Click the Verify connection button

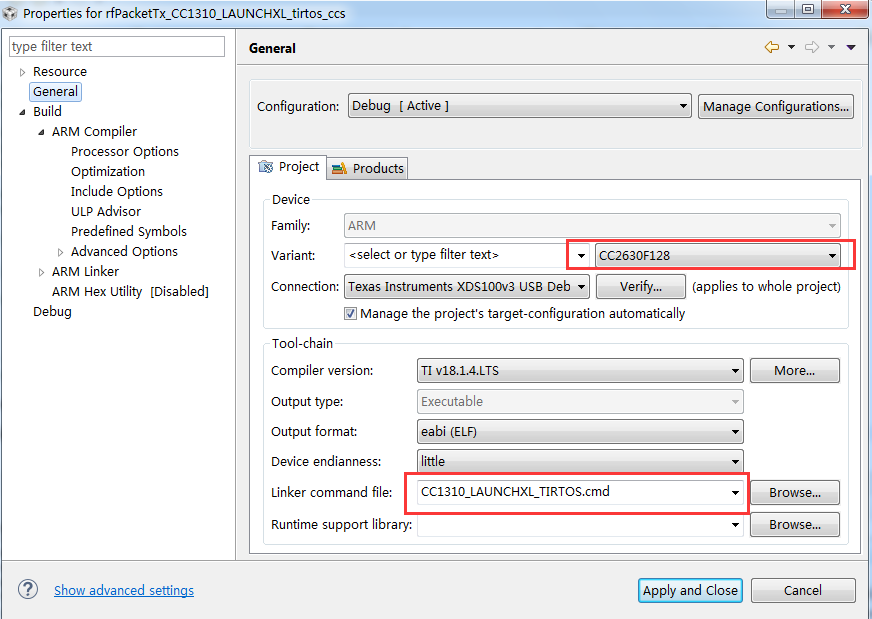(x=641, y=287)
